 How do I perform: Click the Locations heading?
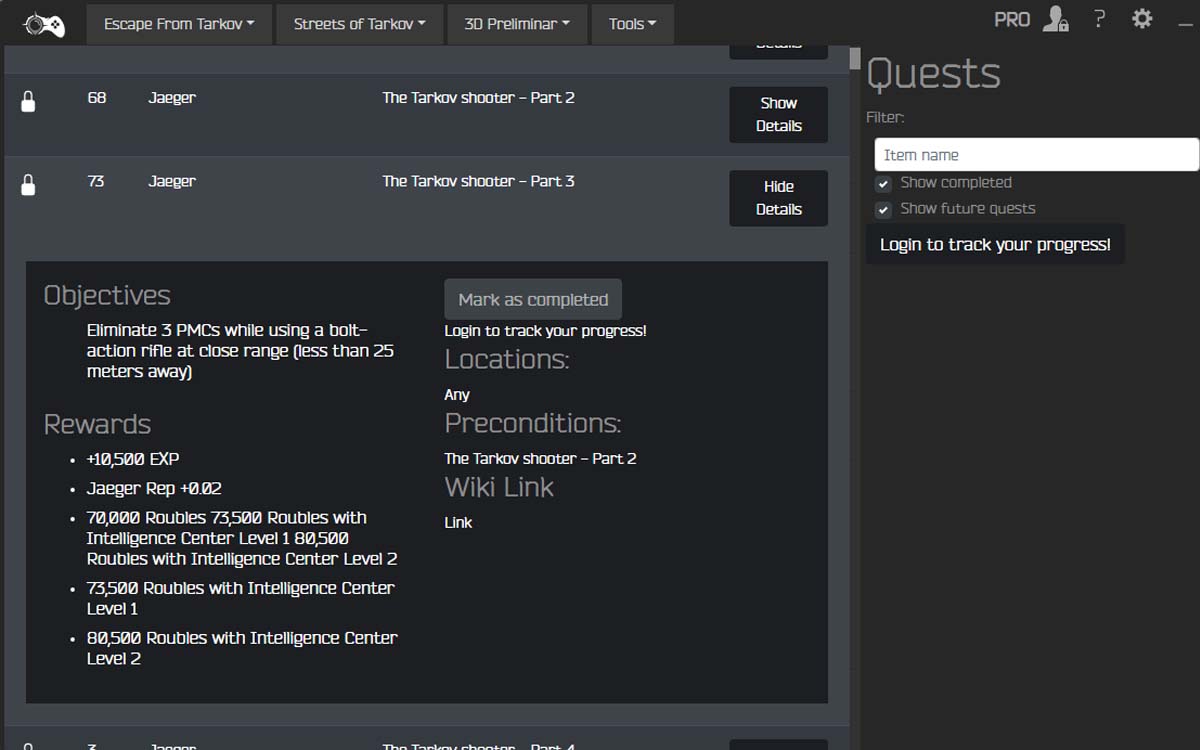tap(507, 359)
